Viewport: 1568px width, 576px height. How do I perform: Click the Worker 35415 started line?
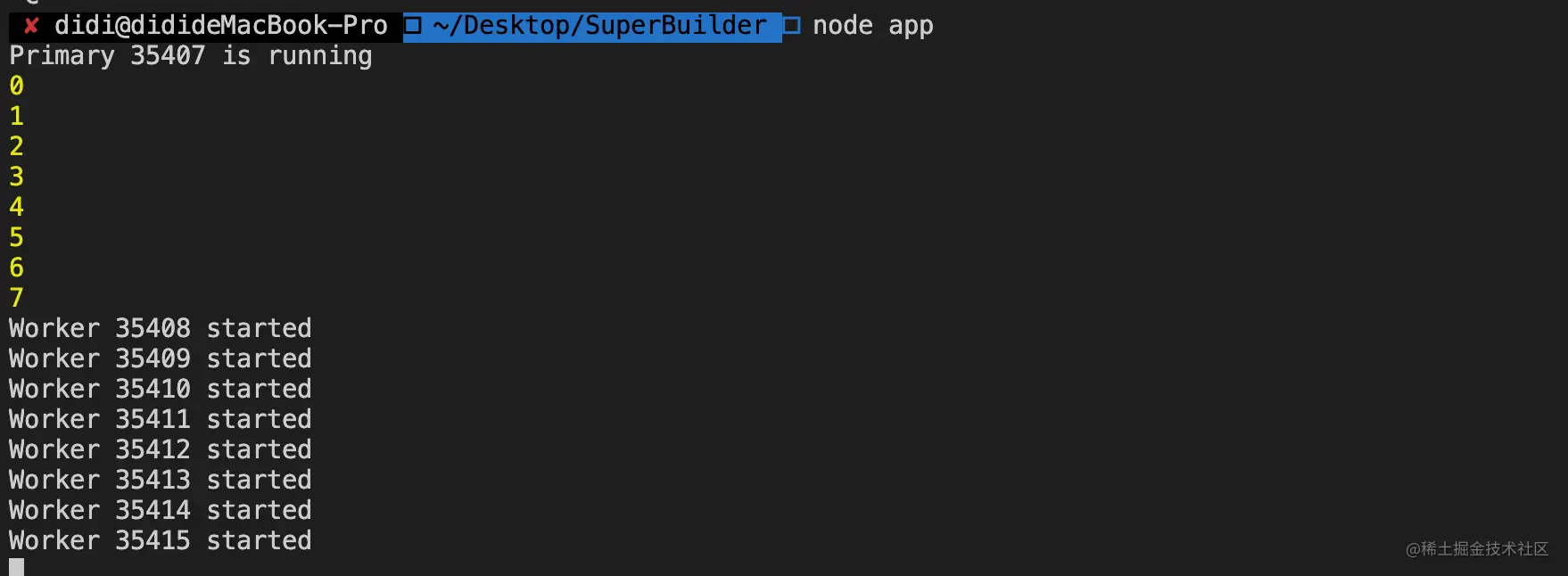(x=161, y=541)
